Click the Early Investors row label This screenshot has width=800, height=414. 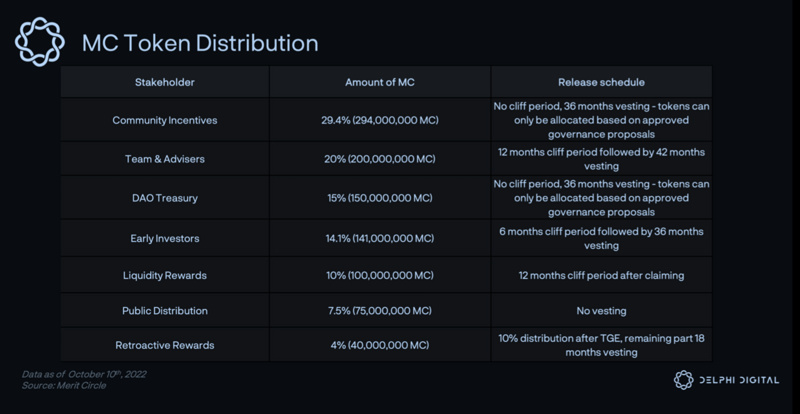(x=165, y=237)
